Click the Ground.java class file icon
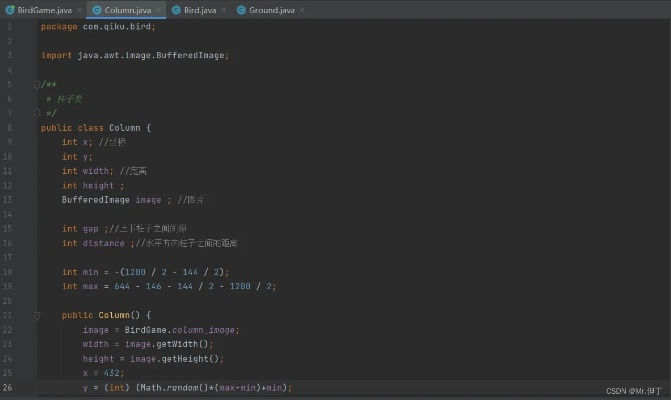This screenshot has height=400, width=671. (x=241, y=9)
